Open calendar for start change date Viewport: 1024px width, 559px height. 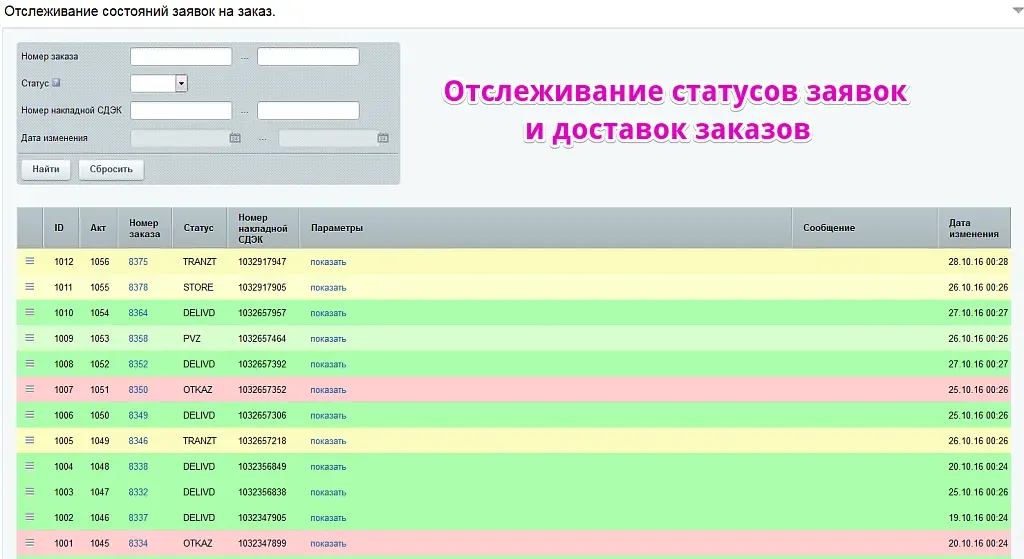(x=235, y=138)
